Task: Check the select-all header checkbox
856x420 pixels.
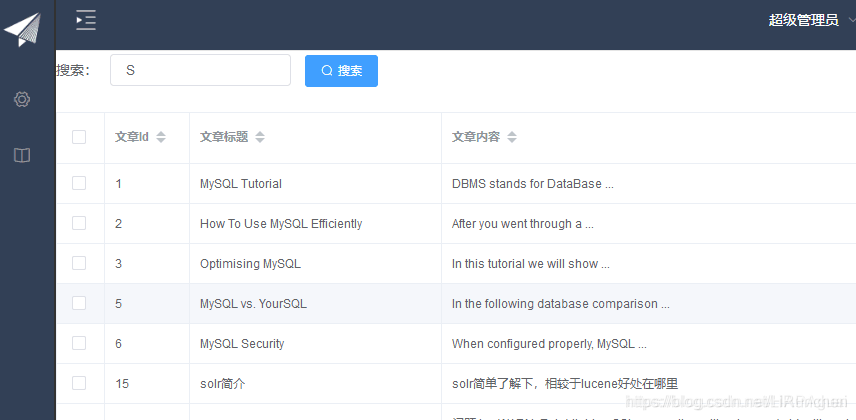Action: pyautogui.click(x=79, y=137)
